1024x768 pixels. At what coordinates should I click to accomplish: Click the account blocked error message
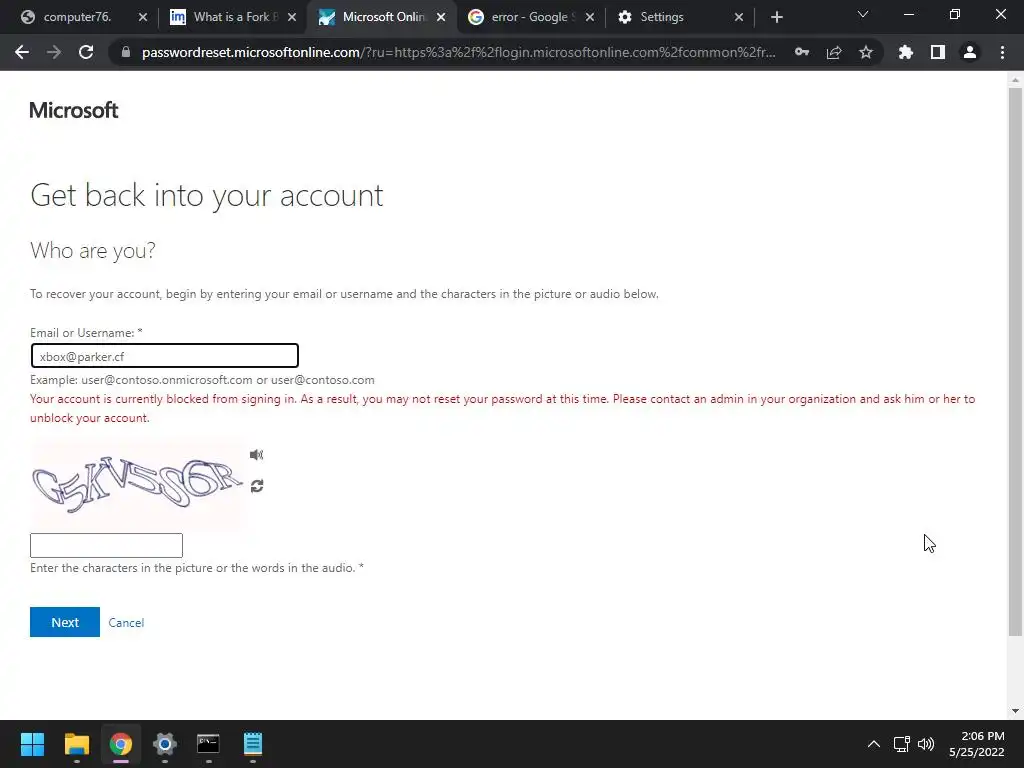click(x=502, y=408)
